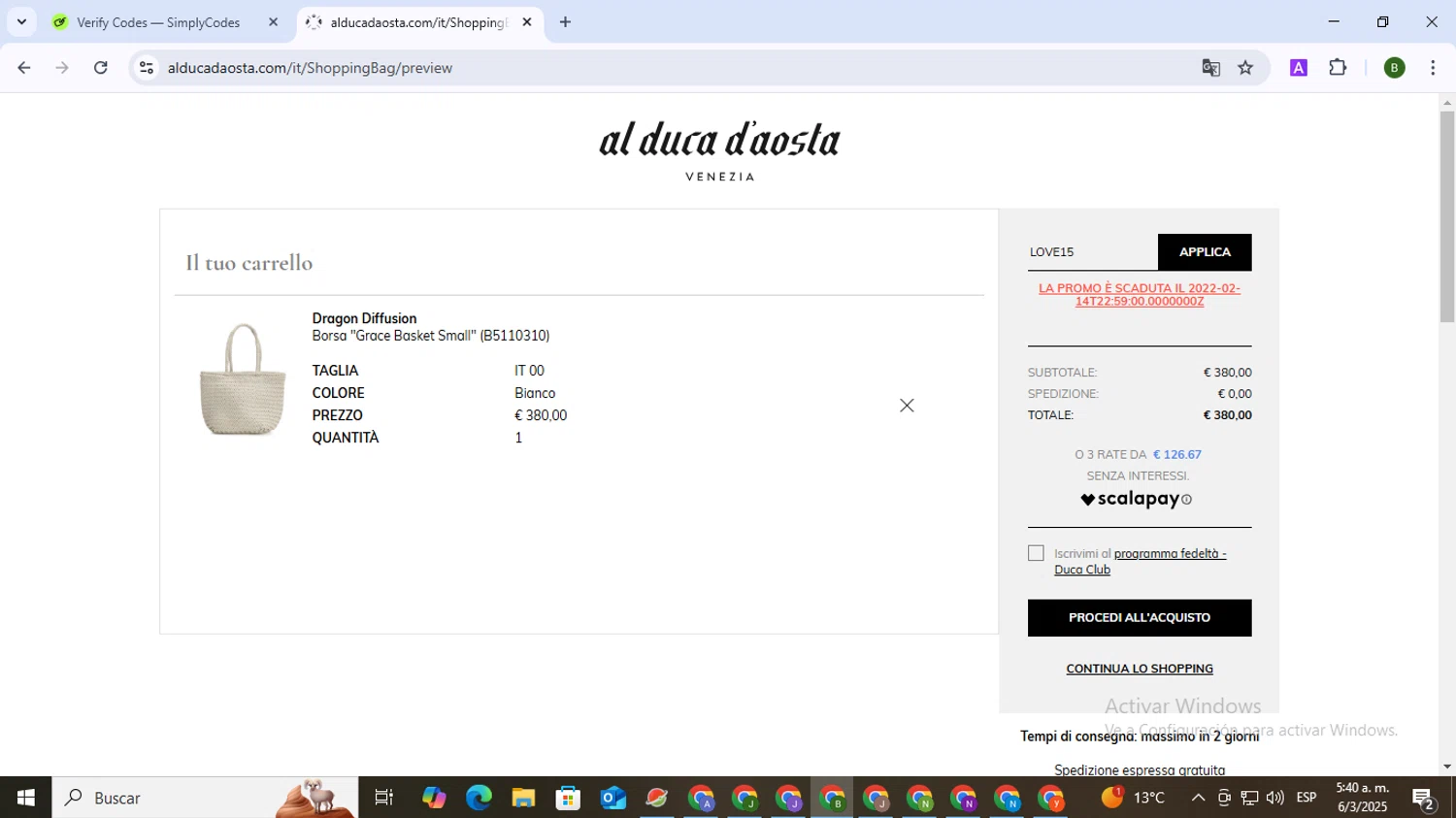Go back to previous page
1456x818 pixels.
[24, 68]
